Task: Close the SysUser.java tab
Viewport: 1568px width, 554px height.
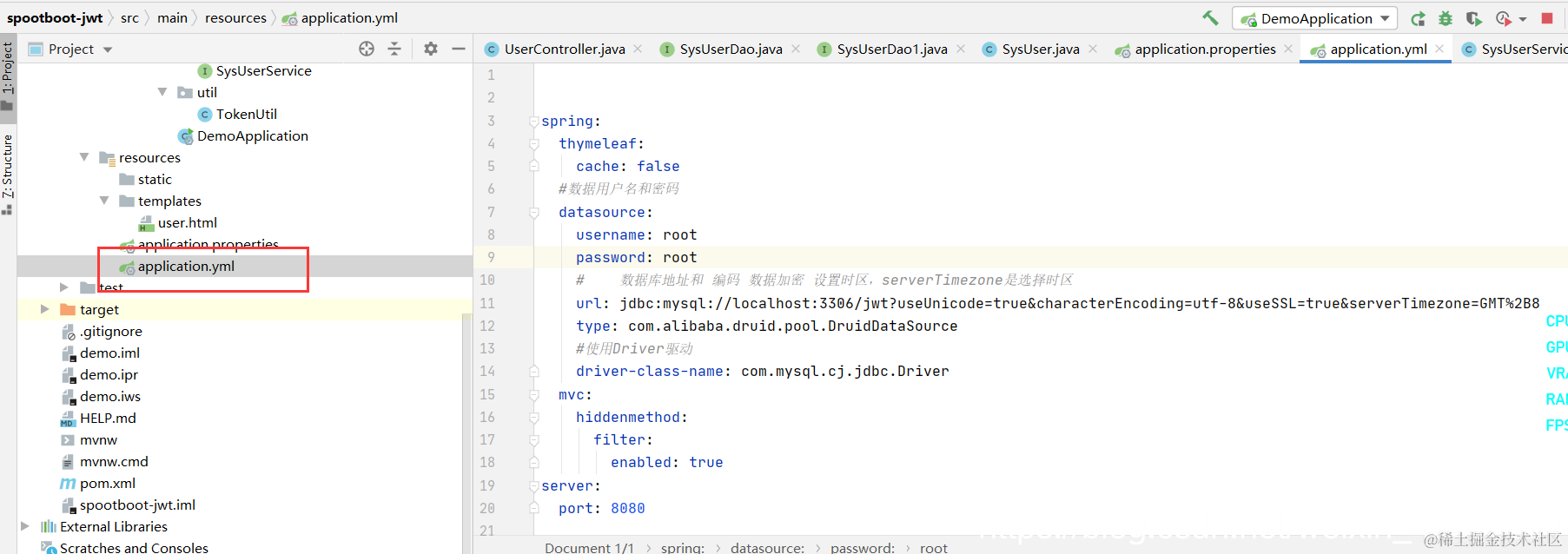Action: coord(1093,49)
